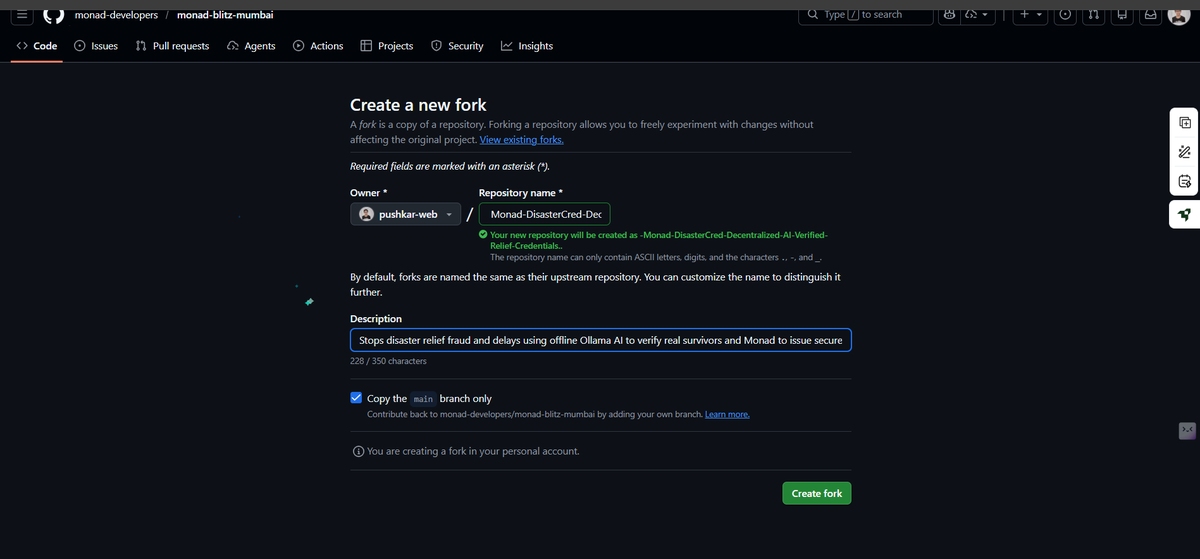Switch to the Pull requests tab

click(172, 46)
